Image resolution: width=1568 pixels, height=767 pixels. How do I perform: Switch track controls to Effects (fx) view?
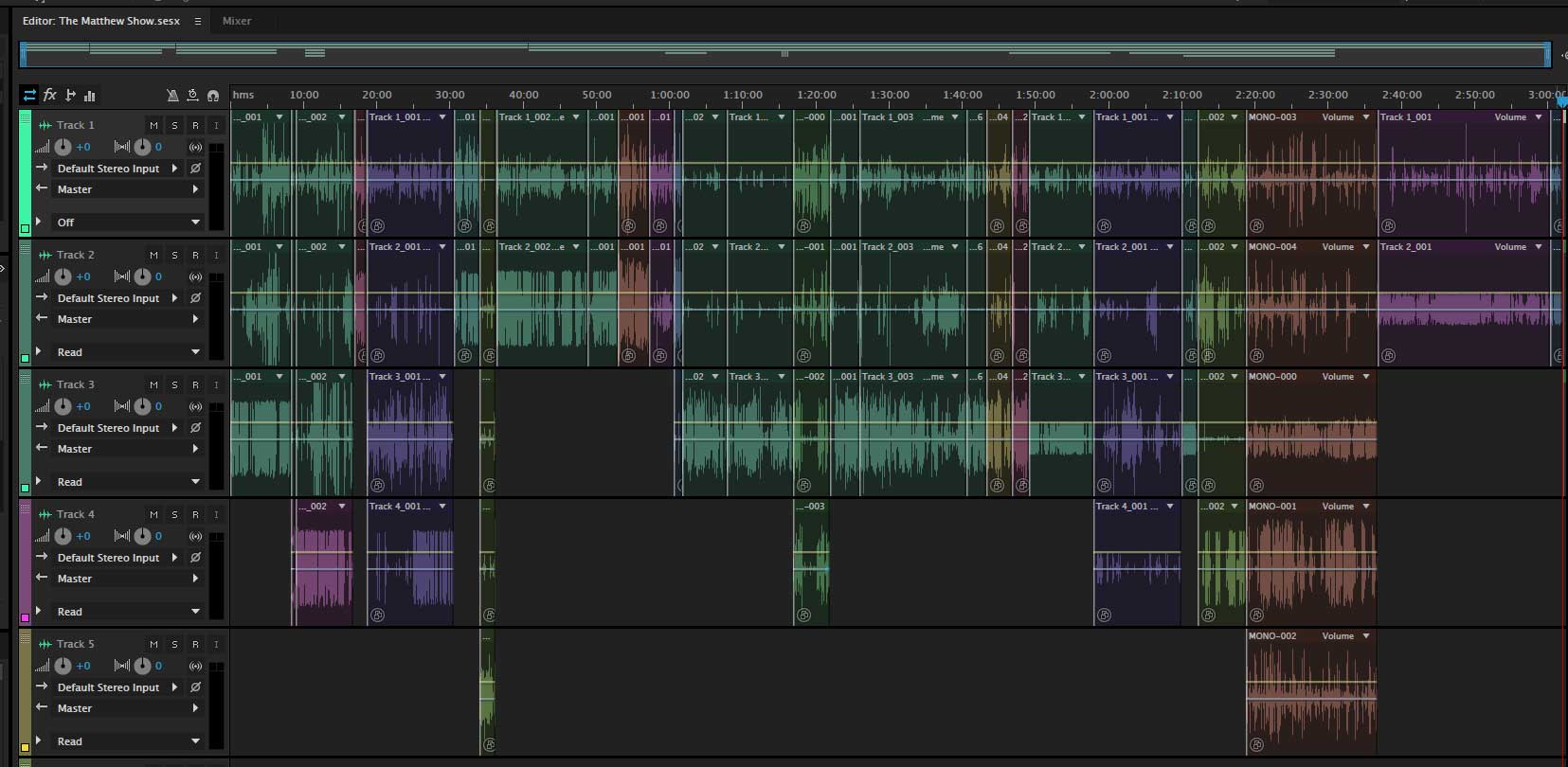click(x=50, y=95)
